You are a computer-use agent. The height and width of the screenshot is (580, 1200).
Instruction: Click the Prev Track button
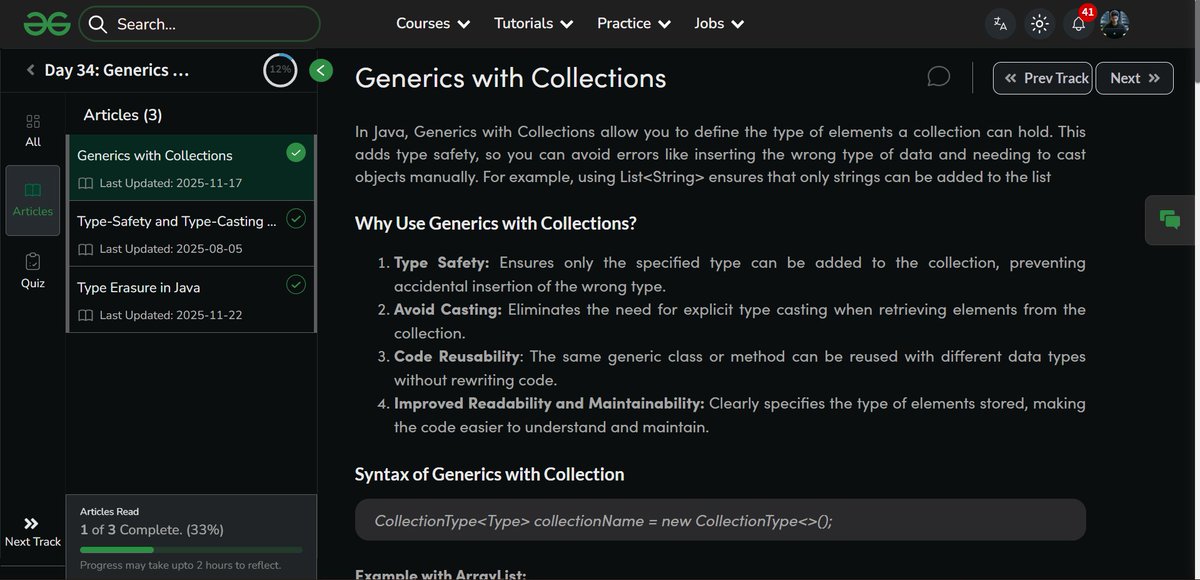tap(1042, 77)
